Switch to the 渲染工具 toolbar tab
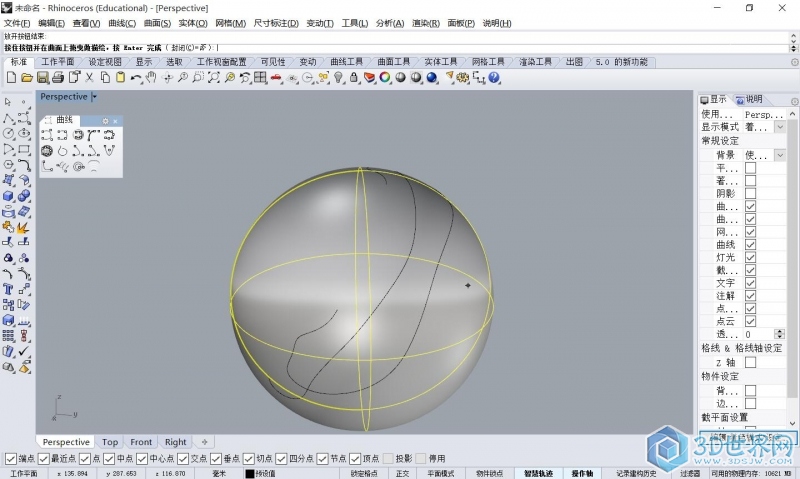 point(535,62)
